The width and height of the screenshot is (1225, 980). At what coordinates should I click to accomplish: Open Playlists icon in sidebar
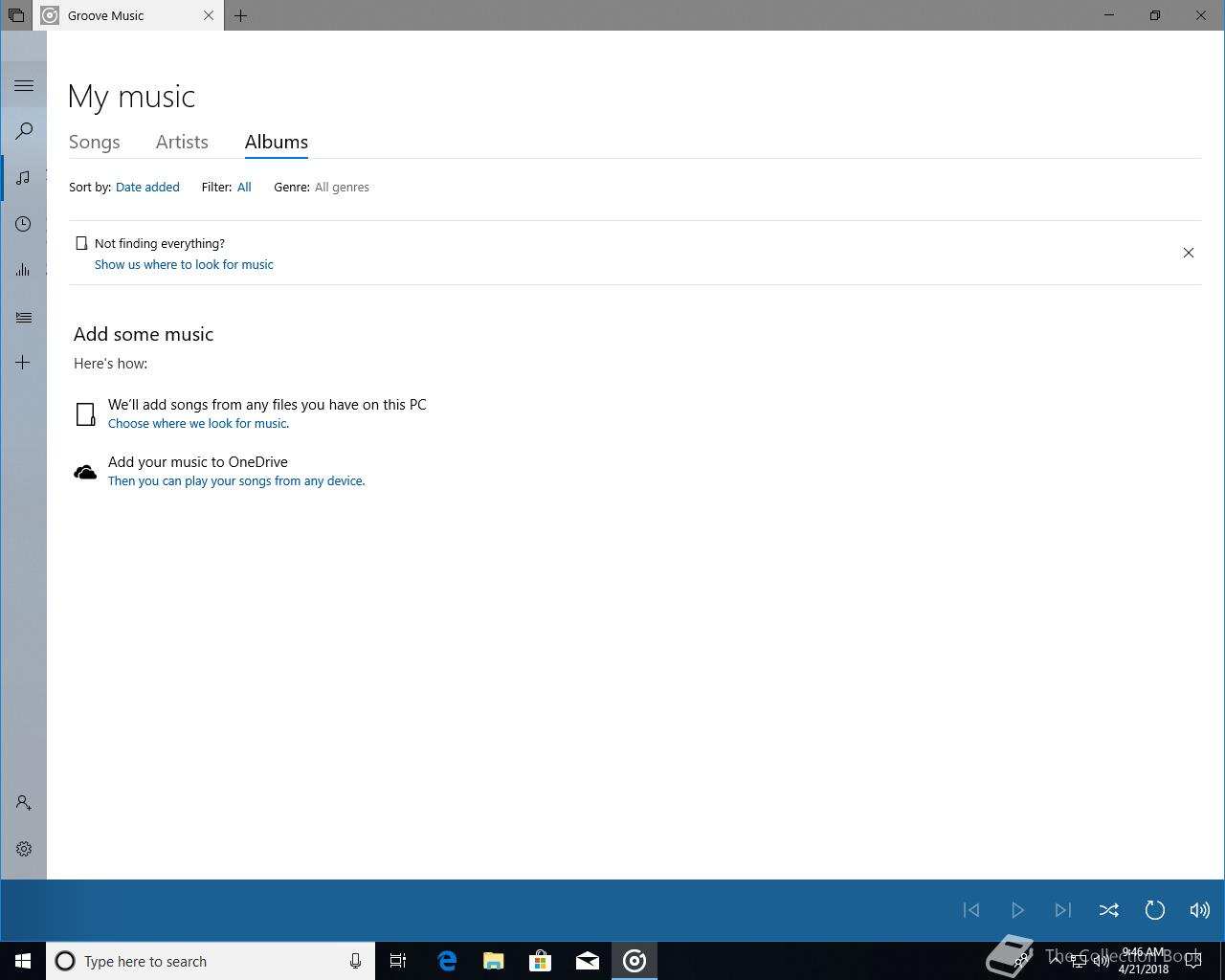tap(24, 317)
